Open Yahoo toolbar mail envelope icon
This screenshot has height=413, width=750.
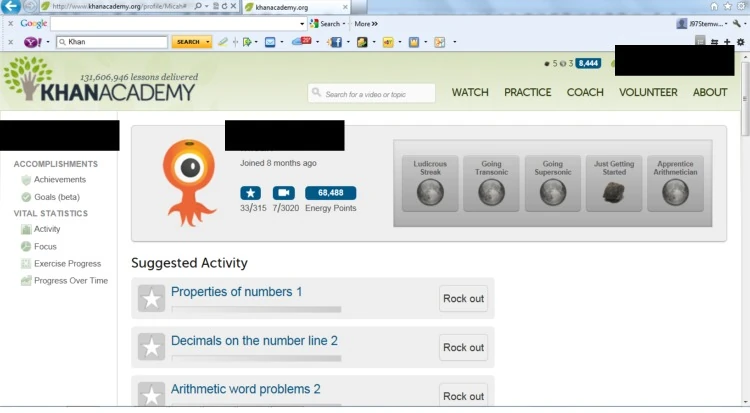270,42
